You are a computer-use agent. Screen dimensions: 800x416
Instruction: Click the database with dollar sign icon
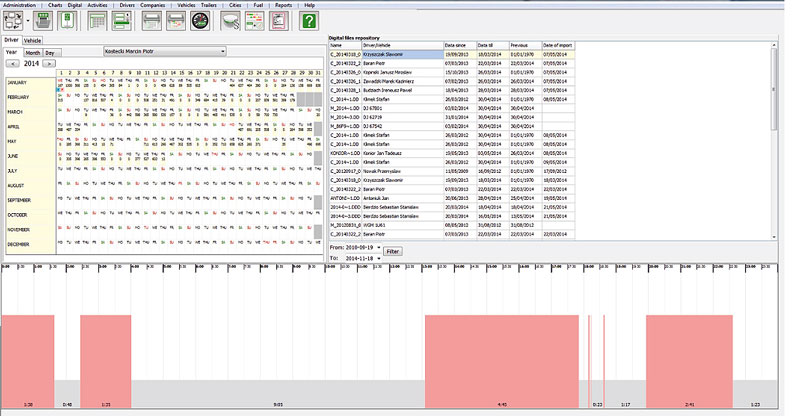coord(228,21)
